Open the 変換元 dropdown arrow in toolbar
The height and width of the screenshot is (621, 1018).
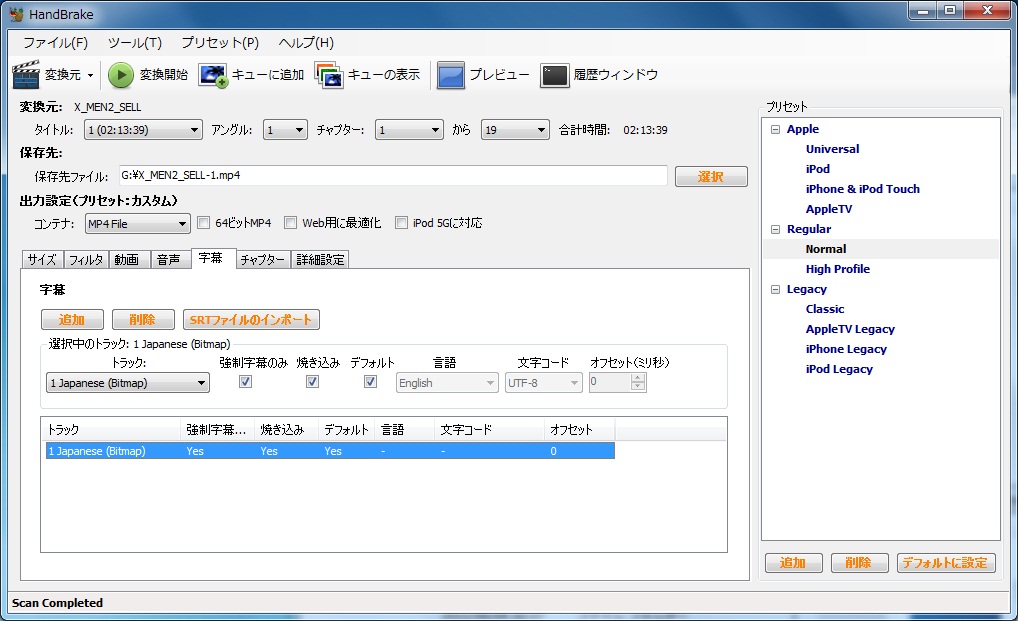point(90,75)
